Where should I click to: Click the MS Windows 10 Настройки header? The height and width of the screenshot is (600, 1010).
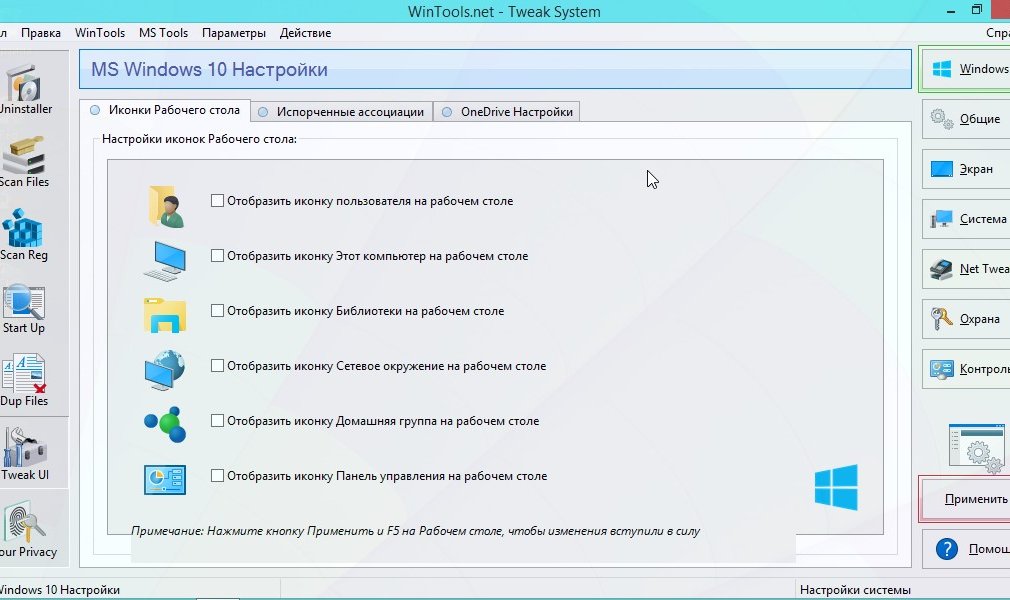(495, 69)
